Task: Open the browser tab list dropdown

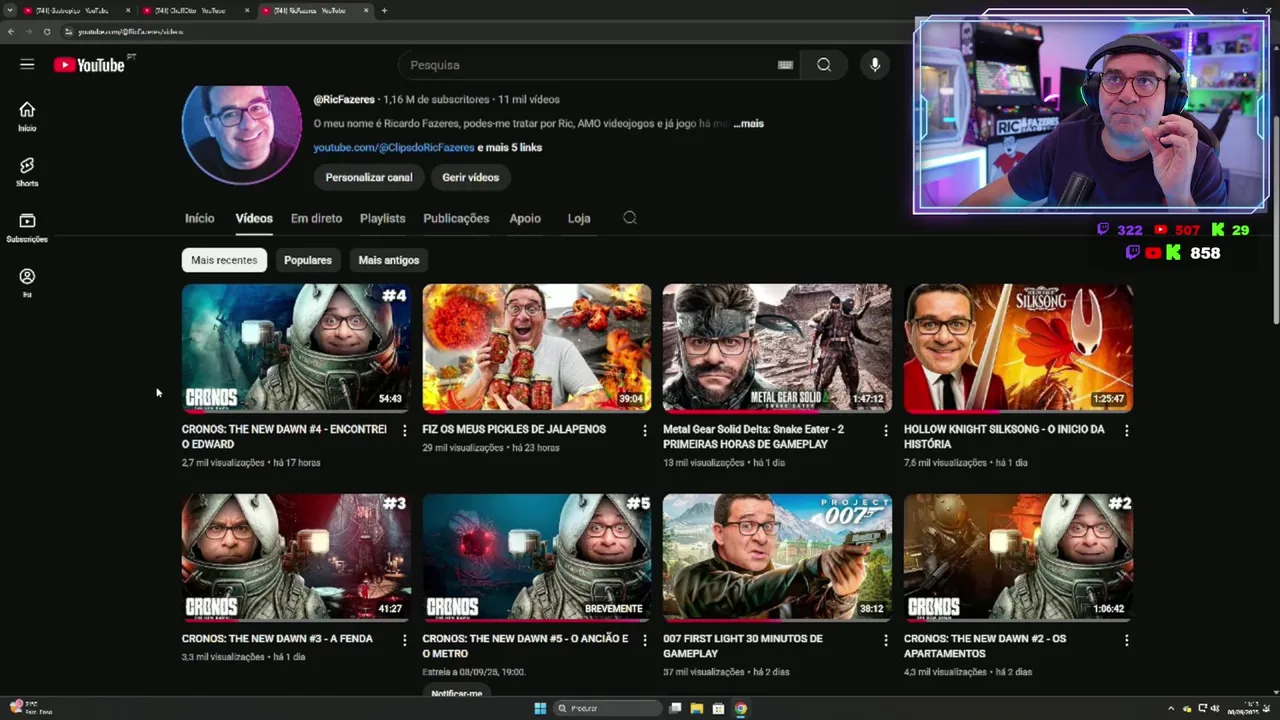Action: (9, 10)
